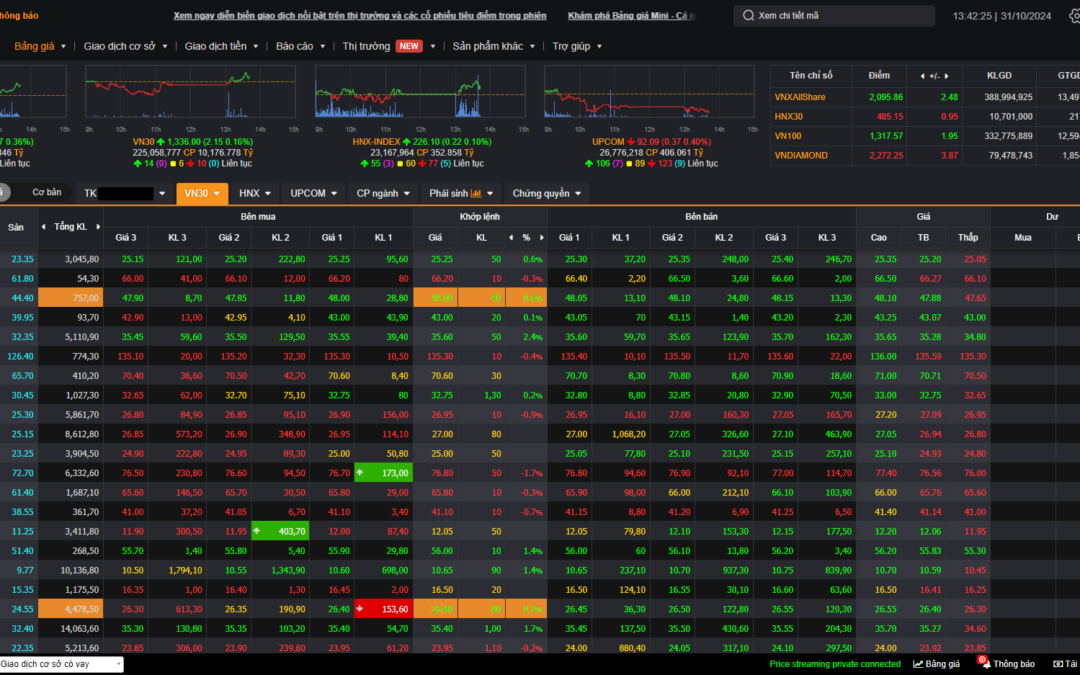Click the Phái sinh chart icon
Viewport: 1080px width, 675px height.
click(476, 194)
